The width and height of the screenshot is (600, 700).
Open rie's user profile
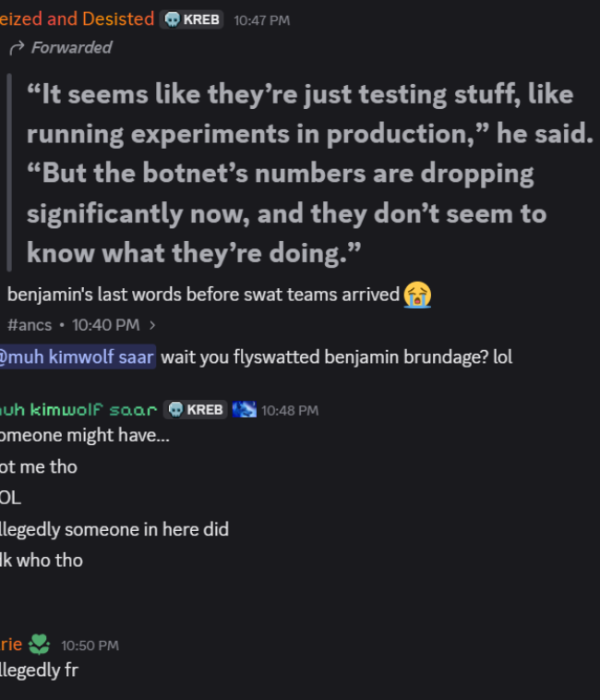(x=10, y=645)
